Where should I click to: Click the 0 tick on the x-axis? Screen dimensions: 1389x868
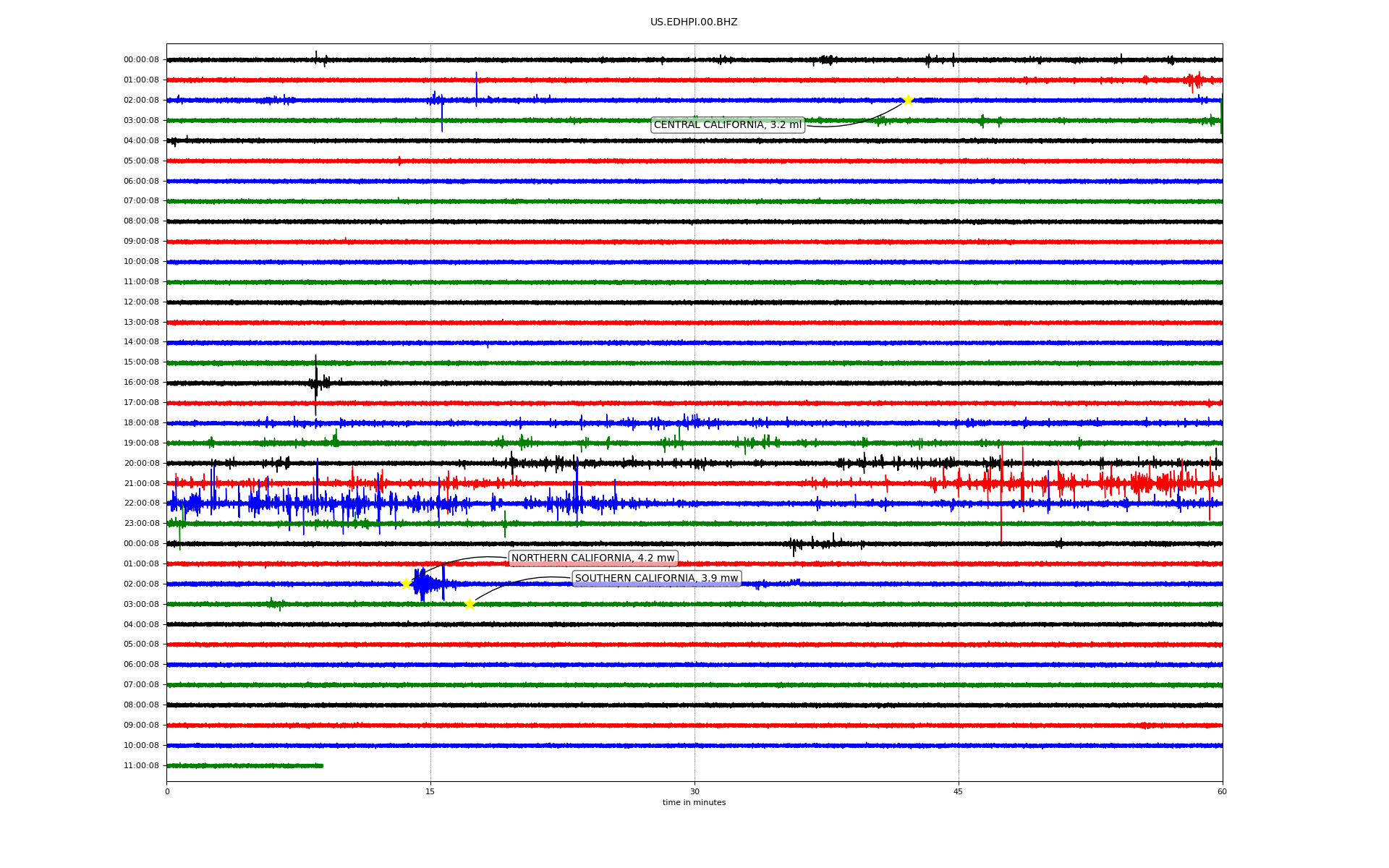(x=167, y=791)
